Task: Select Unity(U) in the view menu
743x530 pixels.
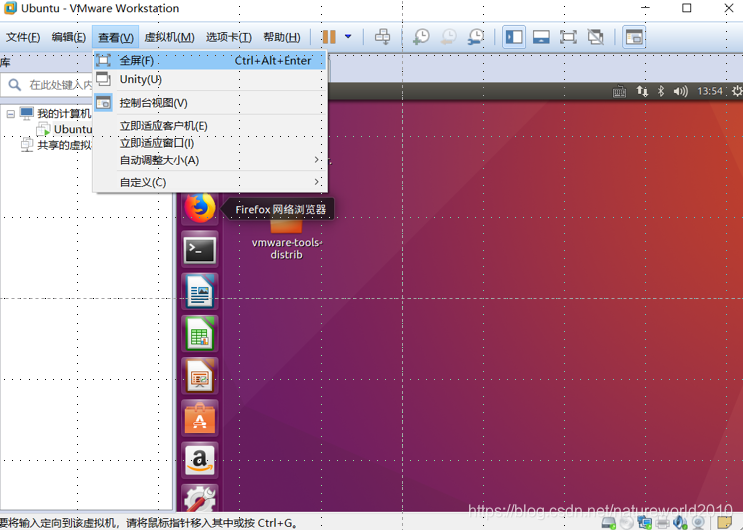Action: click(210, 79)
